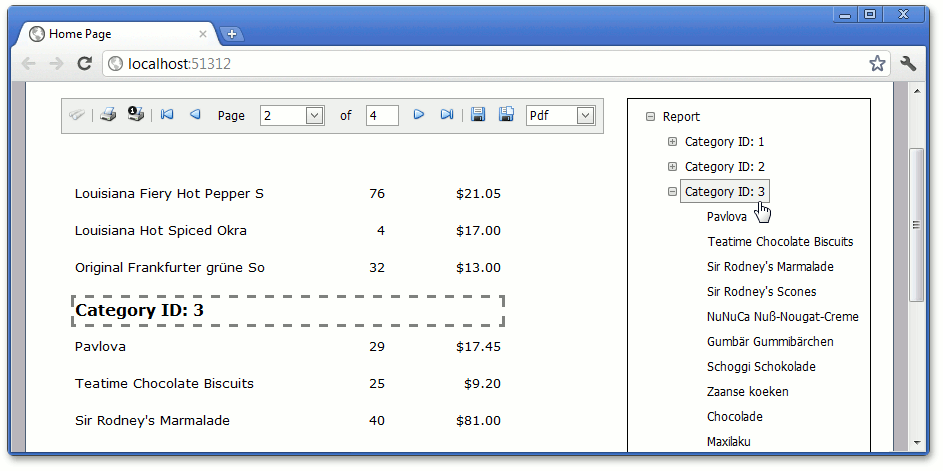Go to the first report page
Screen dimensions: 943x471
pyautogui.click(x=167, y=115)
